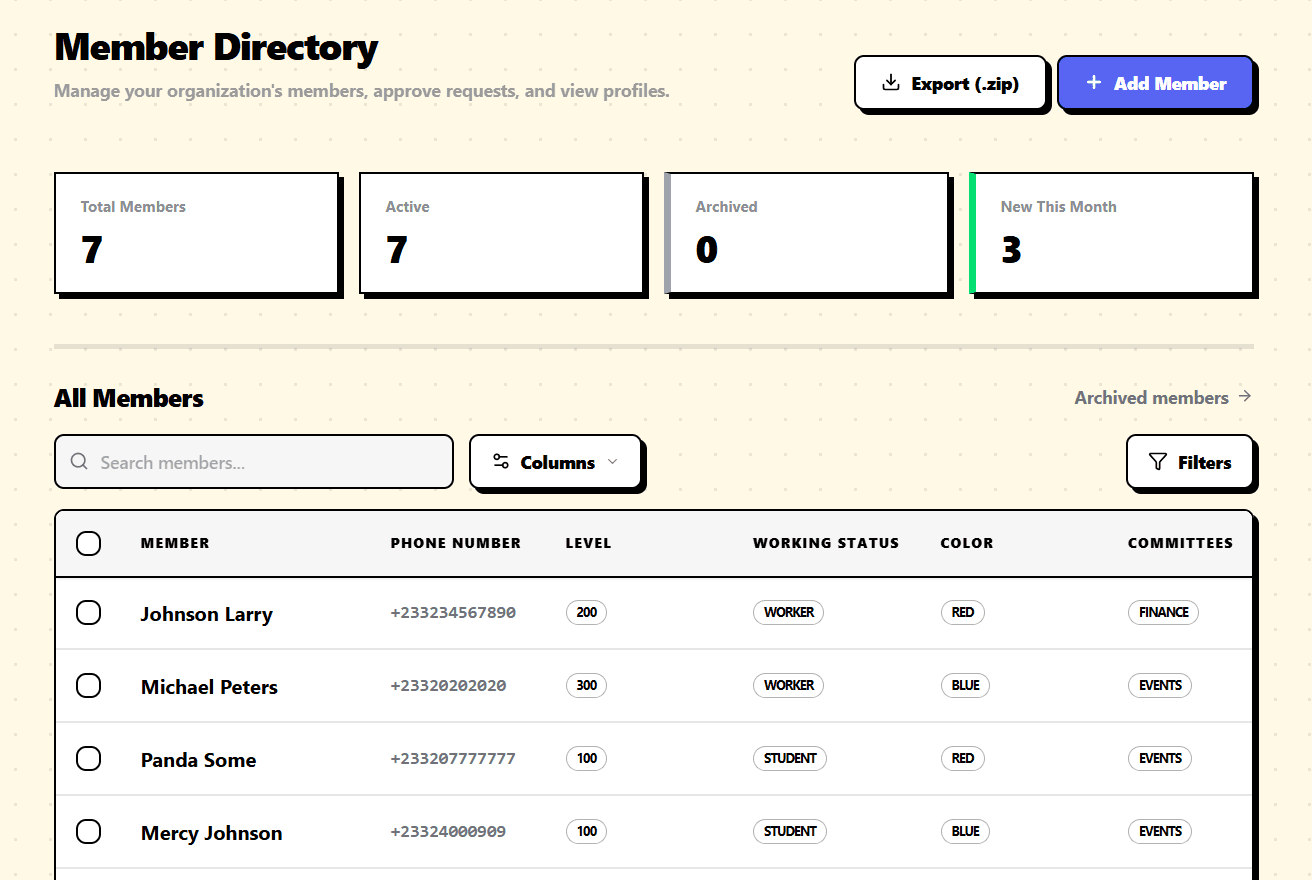Sort by the MEMBER column header

coord(175,543)
